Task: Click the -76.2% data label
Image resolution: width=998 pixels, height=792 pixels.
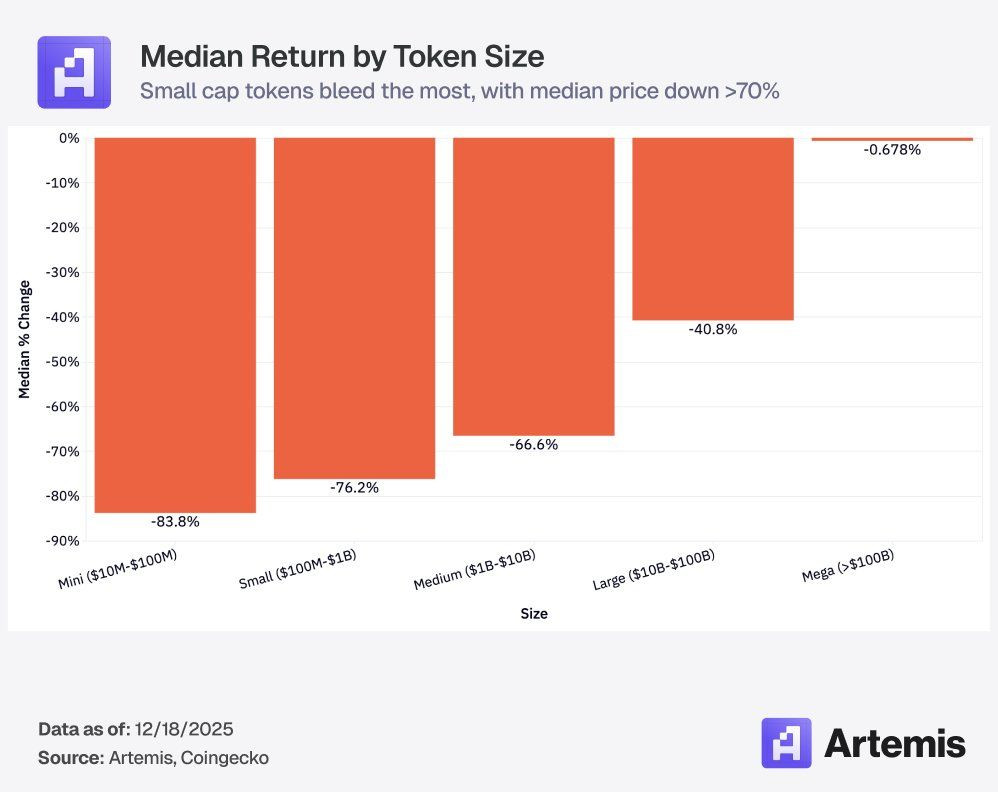Action: tap(355, 488)
